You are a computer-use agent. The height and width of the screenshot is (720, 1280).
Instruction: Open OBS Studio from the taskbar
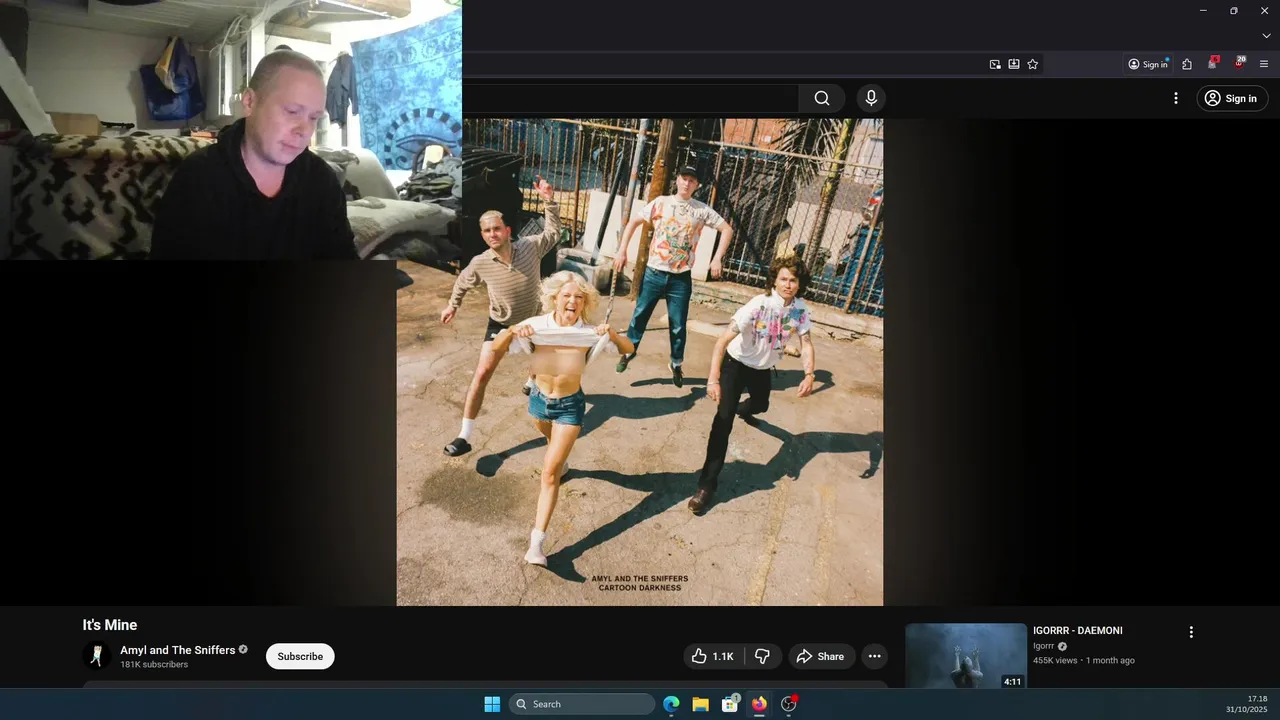[788, 704]
